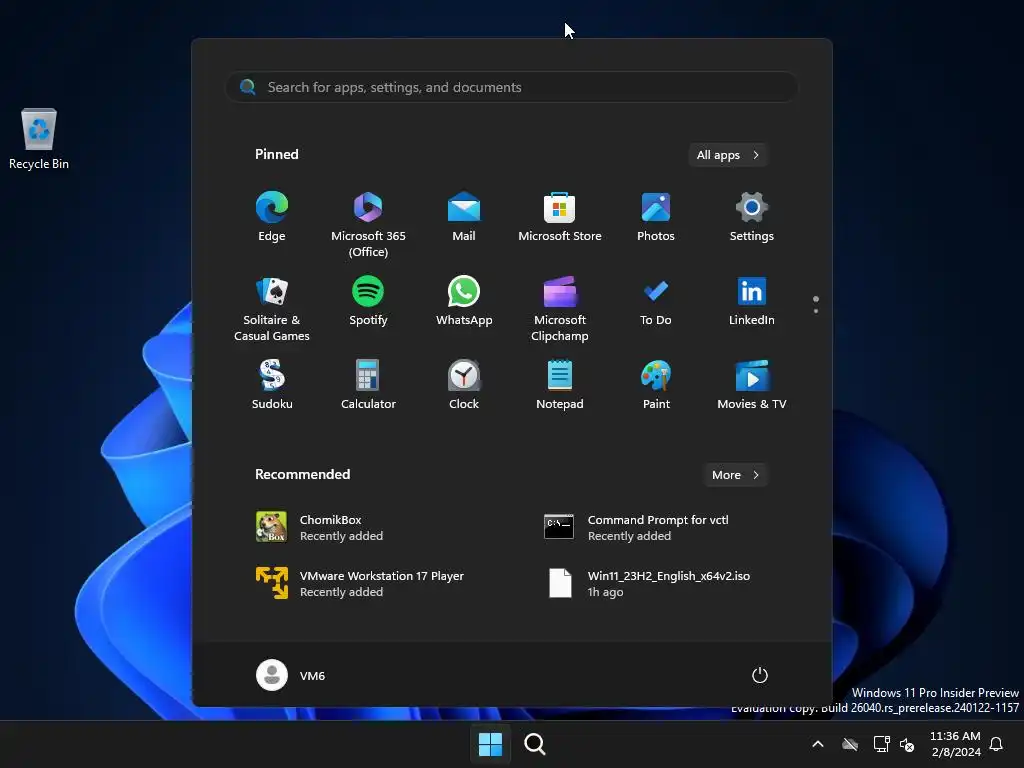Screen dimensions: 1024x768
Task: Select the Recycle Bin desktop icon
Action: coord(39,139)
